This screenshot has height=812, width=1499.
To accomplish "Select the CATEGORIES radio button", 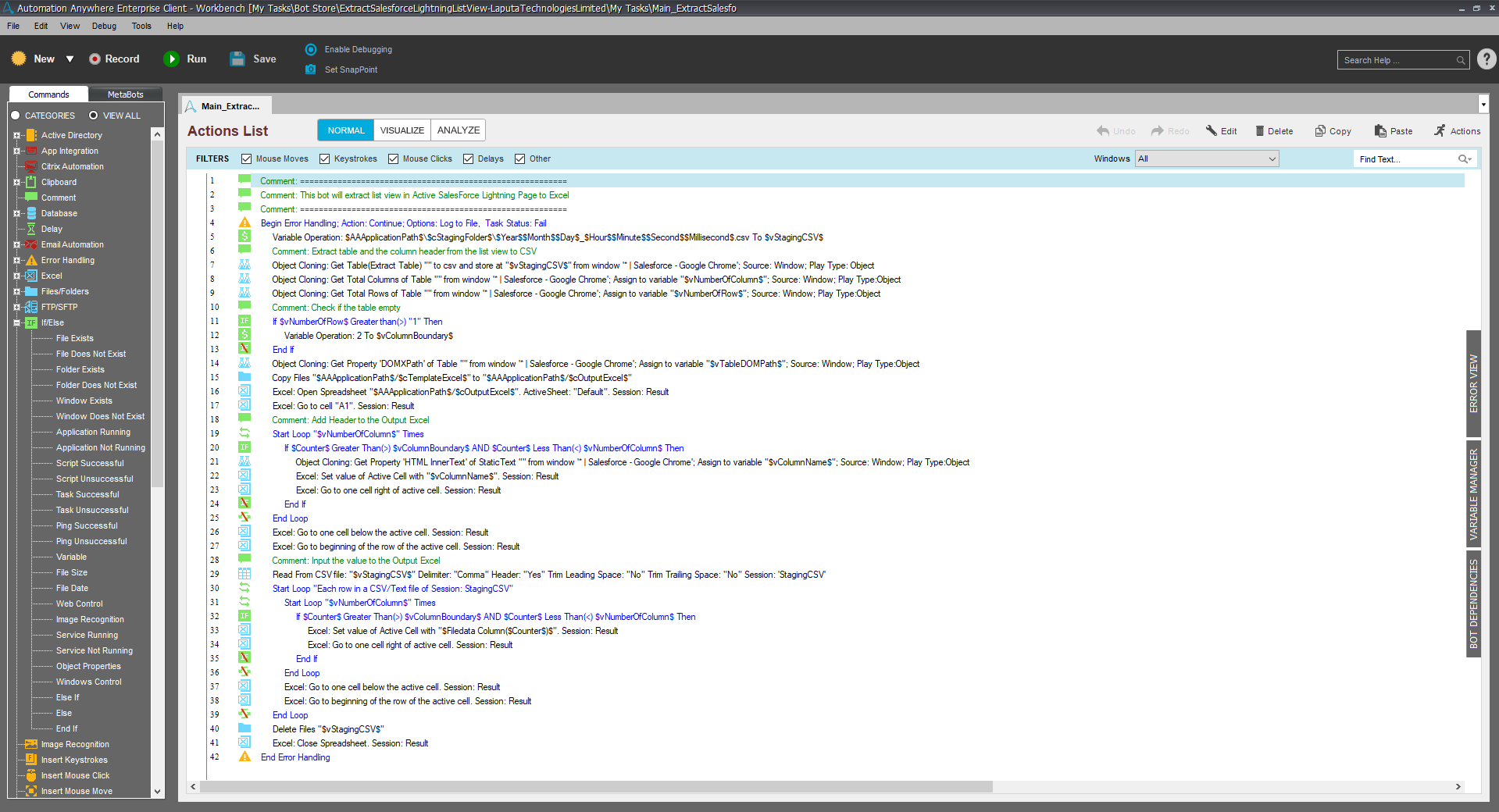I will point(15,116).
